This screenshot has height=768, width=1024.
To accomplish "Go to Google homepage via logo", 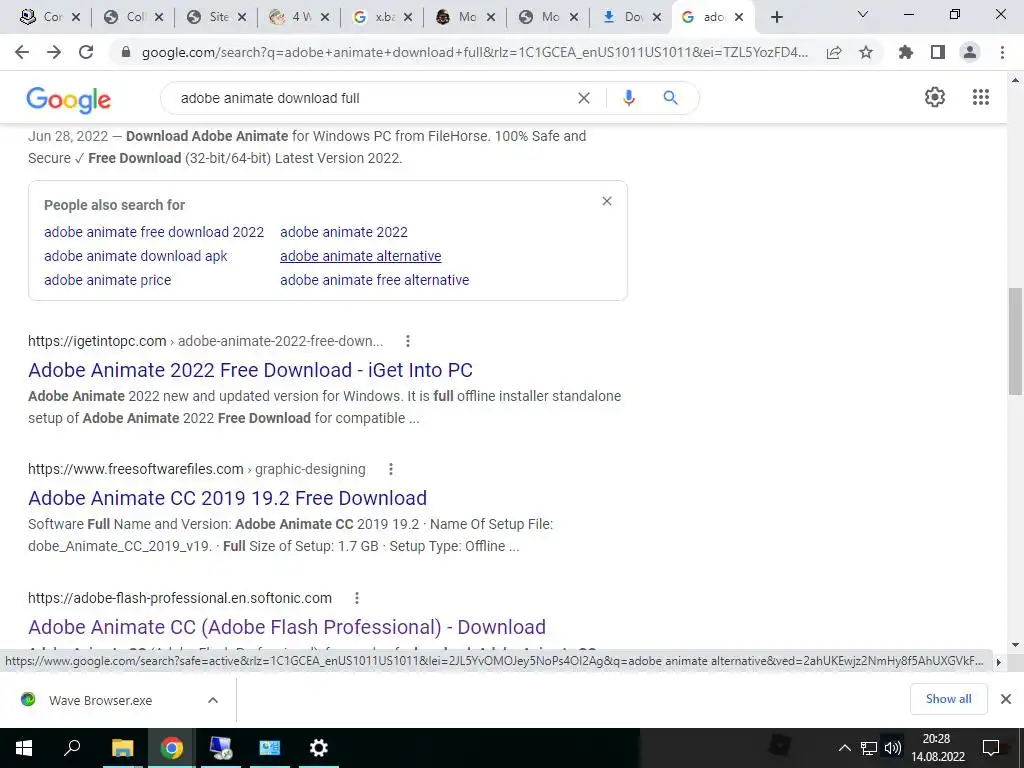I will pyautogui.click(x=69, y=100).
